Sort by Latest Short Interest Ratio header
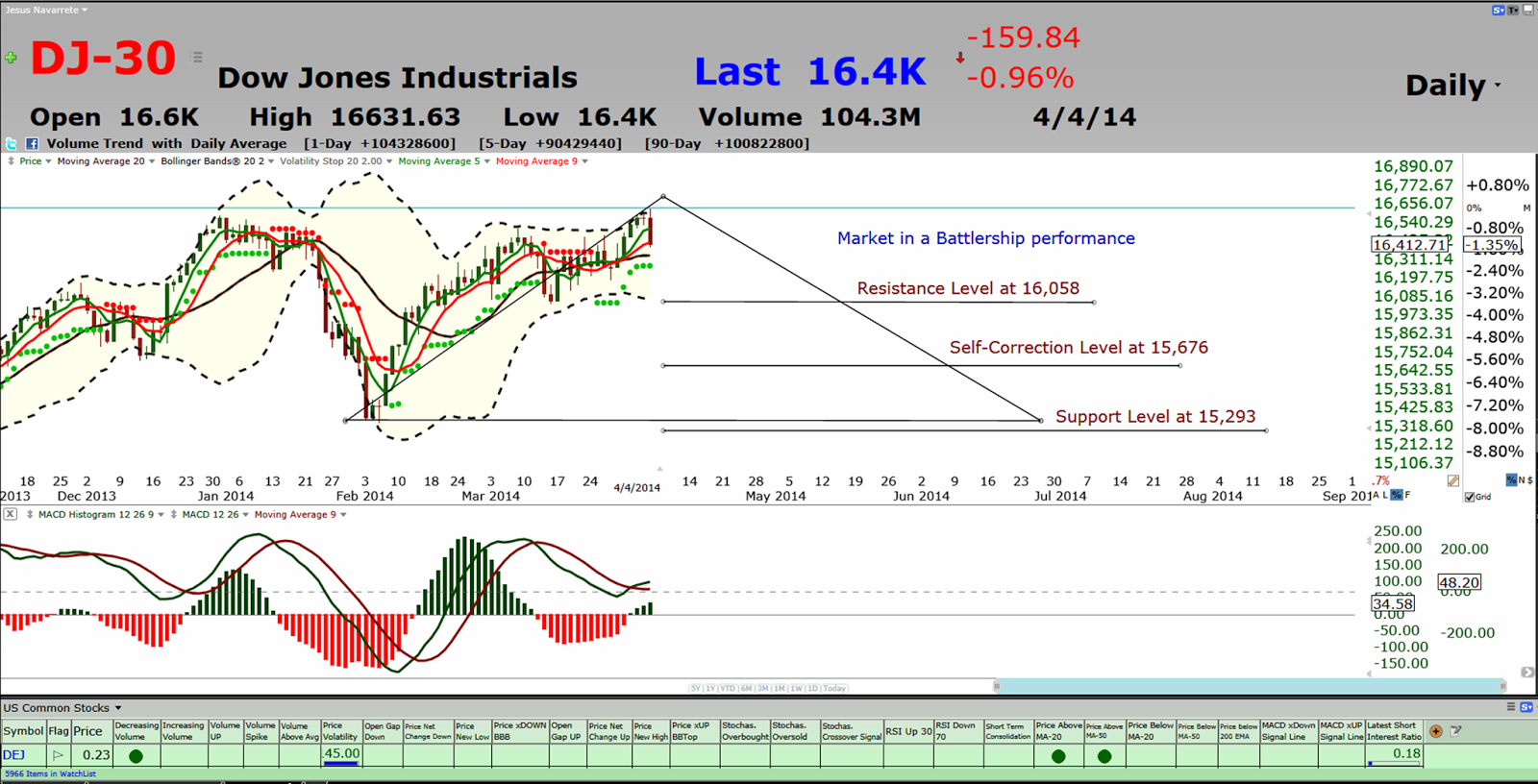 click(1394, 731)
